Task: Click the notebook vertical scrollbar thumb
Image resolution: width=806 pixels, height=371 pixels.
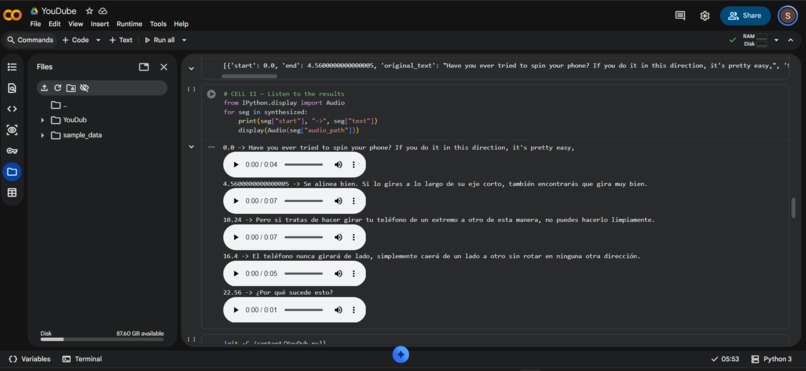Action: (x=794, y=208)
